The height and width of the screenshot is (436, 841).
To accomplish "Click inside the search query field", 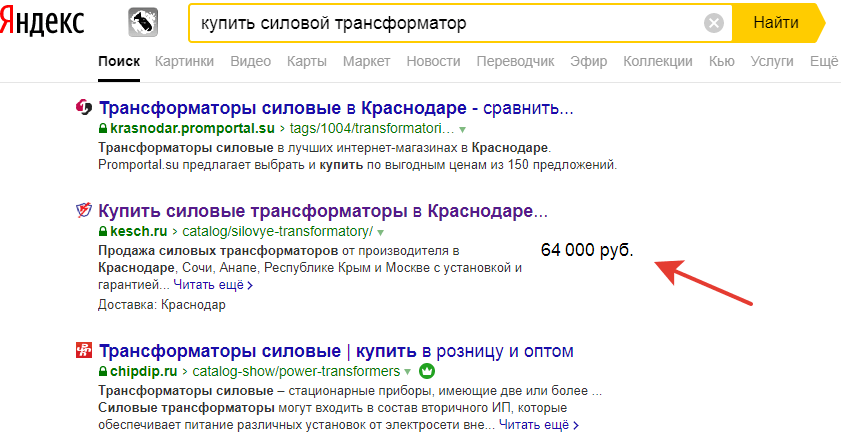I will 450,23.
